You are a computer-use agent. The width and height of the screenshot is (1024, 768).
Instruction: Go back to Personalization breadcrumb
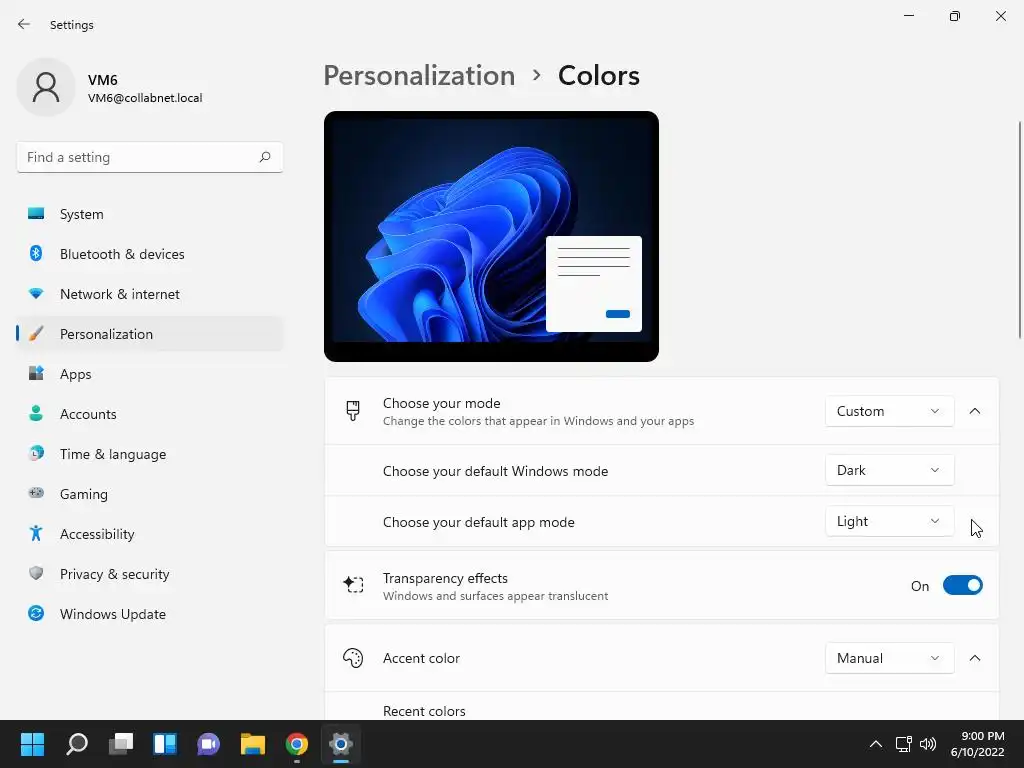click(x=419, y=75)
